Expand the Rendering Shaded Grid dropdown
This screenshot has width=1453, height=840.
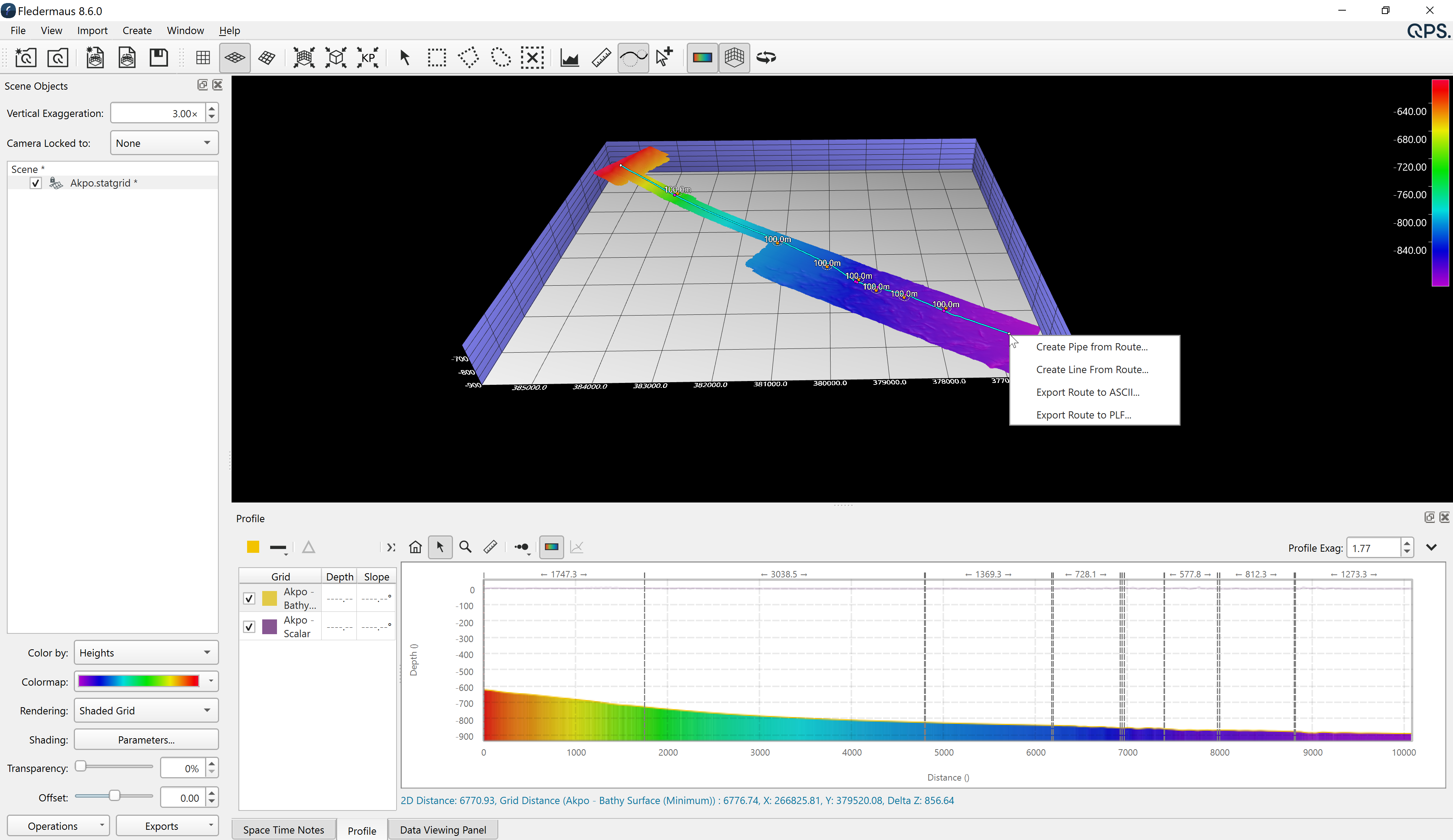pos(146,710)
